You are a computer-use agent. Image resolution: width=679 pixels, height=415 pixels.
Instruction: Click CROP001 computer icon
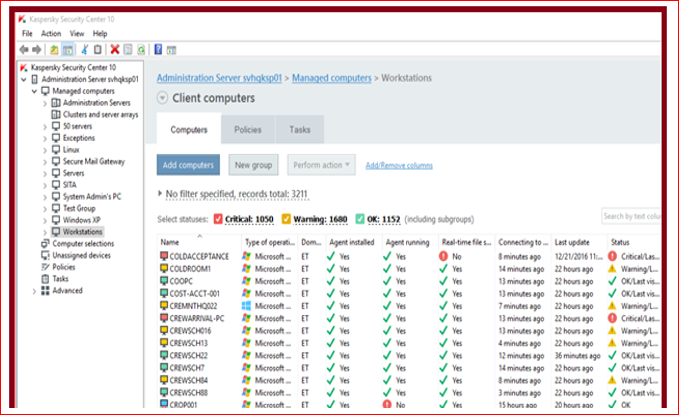pos(164,404)
